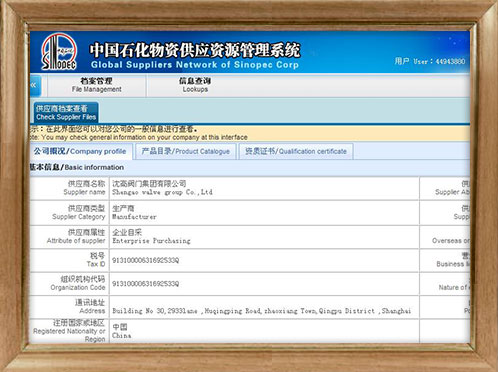
Task: Select the Organization Code value
Action: (x=146, y=284)
